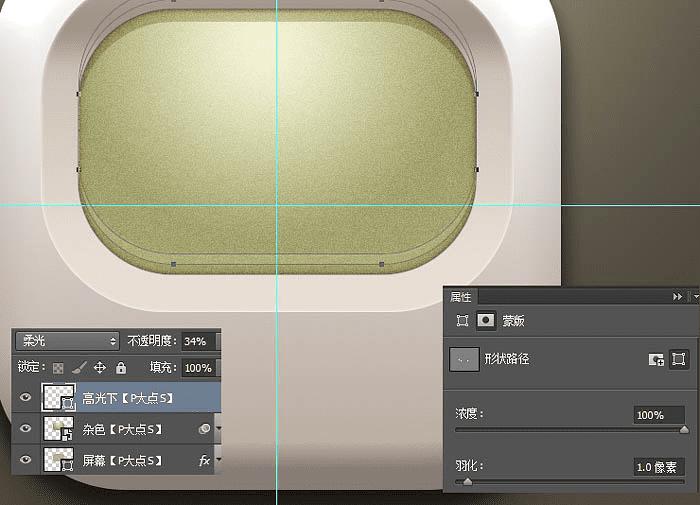The image size is (700, 505).
Task: Select the 杂色【P大点S】 layer name
Action: (123, 429)
